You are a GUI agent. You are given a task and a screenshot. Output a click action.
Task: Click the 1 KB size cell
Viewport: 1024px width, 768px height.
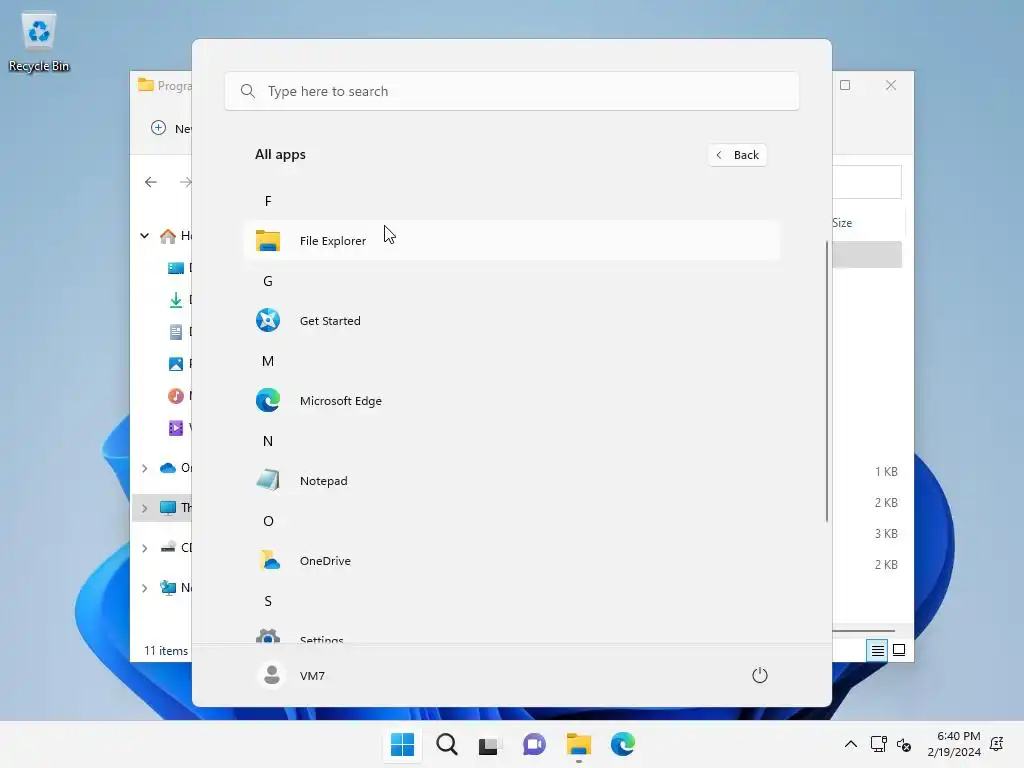[x=886, y=472]
